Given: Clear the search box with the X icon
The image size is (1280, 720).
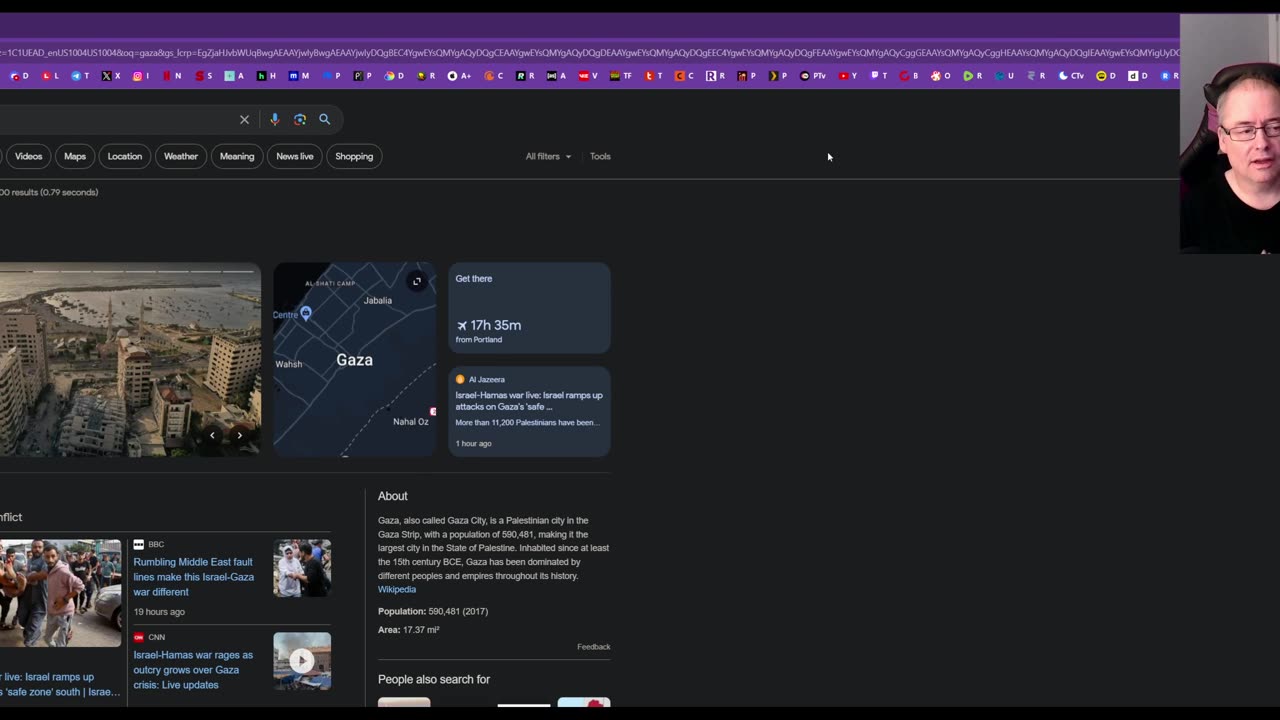Looking at the screenshot, I should coord(244,119).
